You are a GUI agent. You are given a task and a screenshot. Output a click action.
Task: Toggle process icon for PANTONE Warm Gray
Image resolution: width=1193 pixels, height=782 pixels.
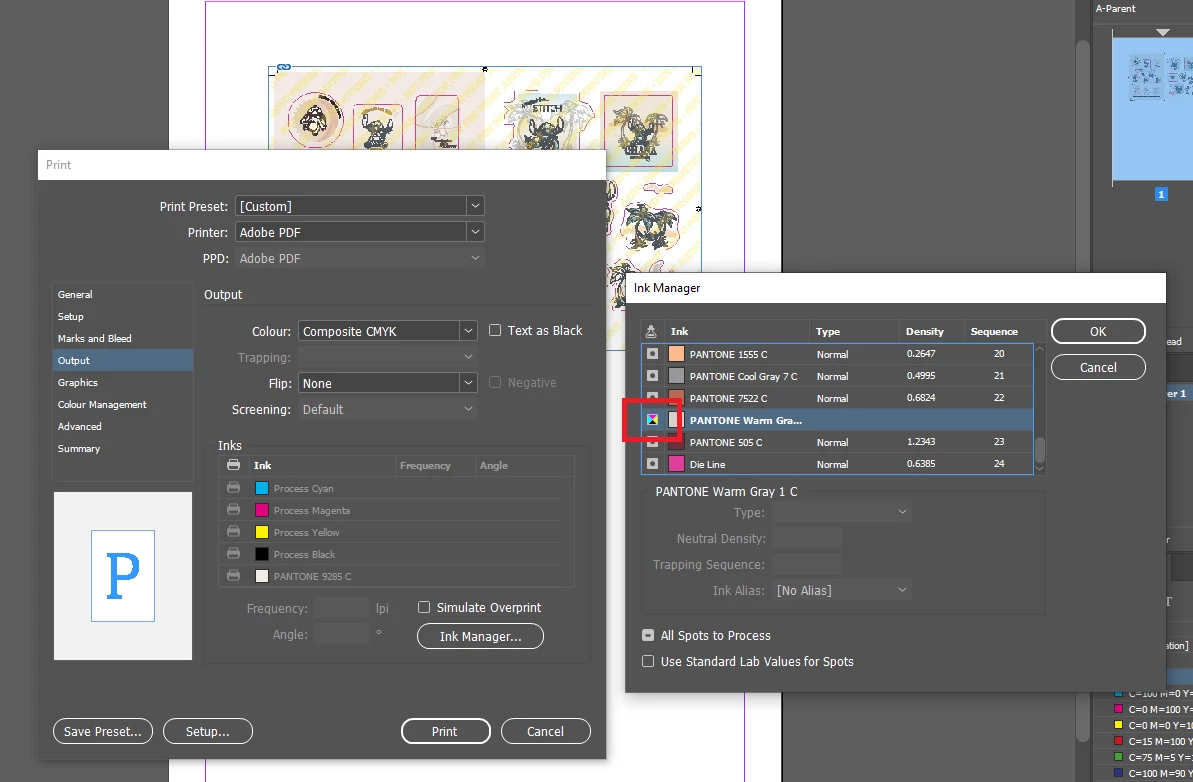coord(652,420)
